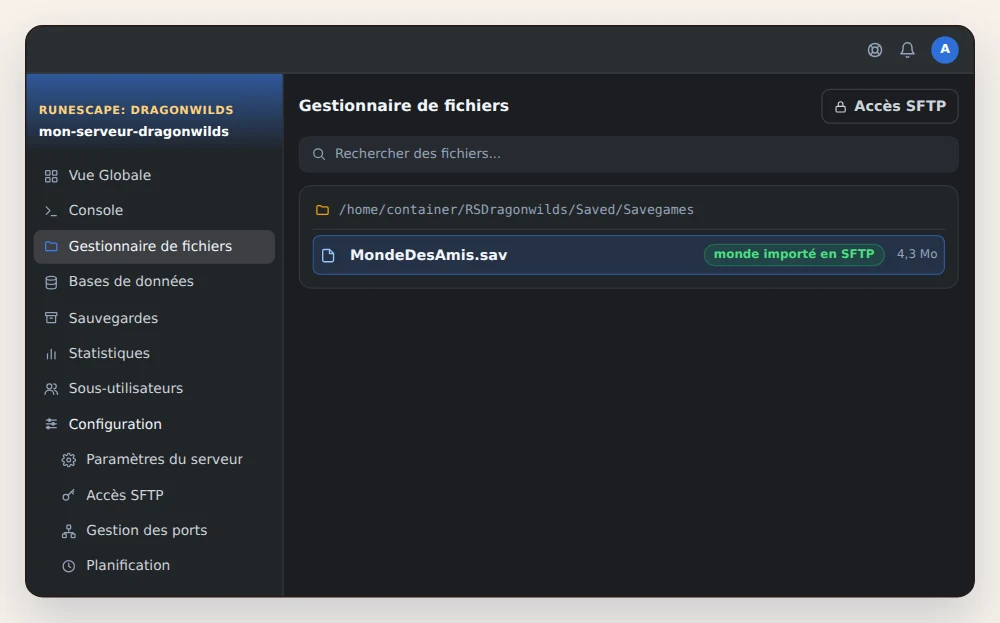Go to Console section

(154, 210)
